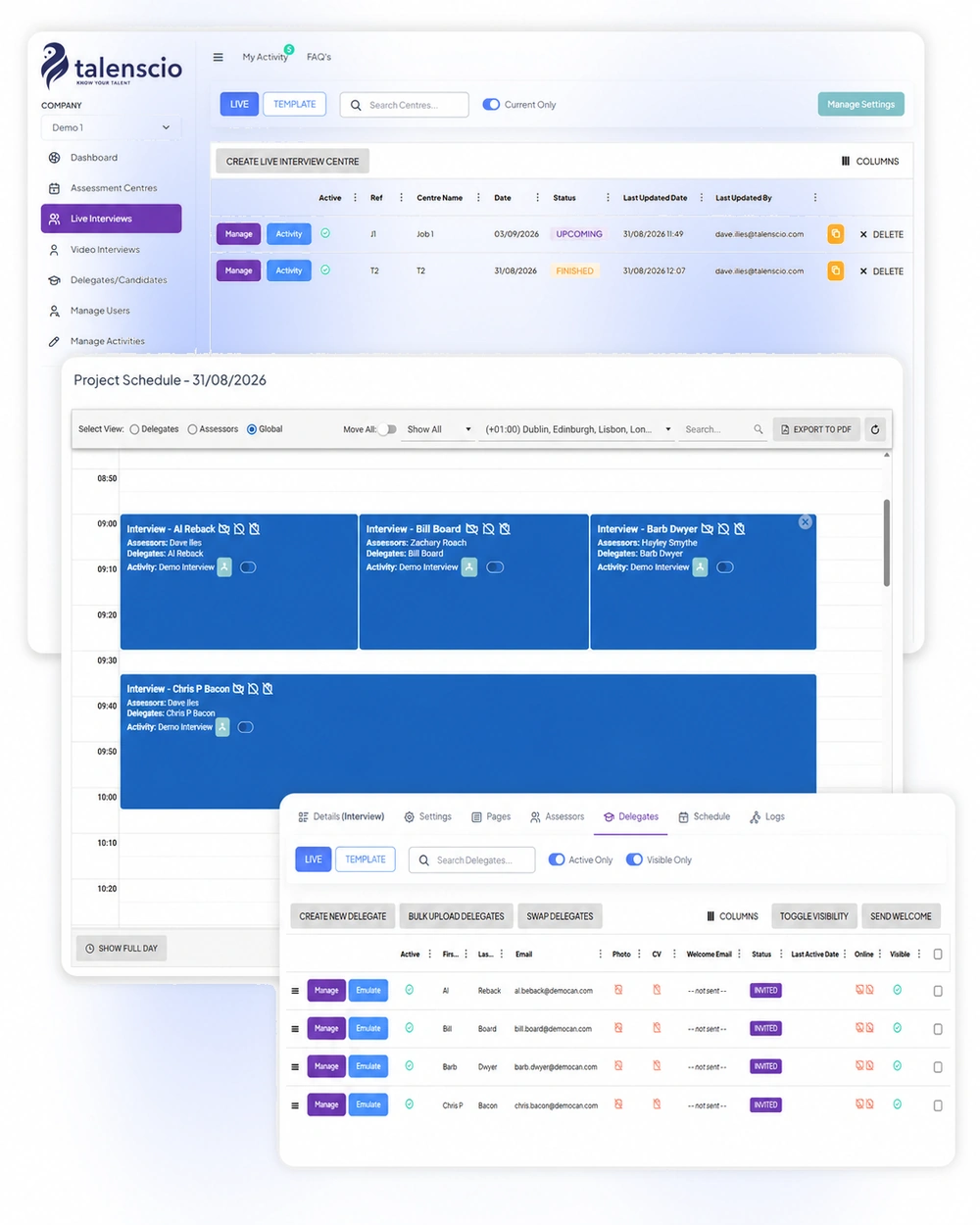Open Assessment Centres calendar icon in sidebar
The image size is (980, 1225).
pyautogui.click(x=55, y=188)
